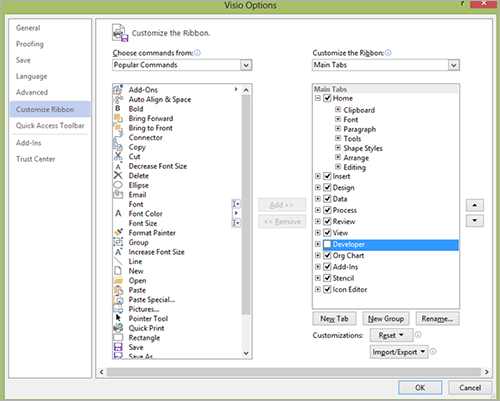This screenshot has height=401, width=500.
Task: Toggle the Org Chart checkbox
Action: coord(327,255)
